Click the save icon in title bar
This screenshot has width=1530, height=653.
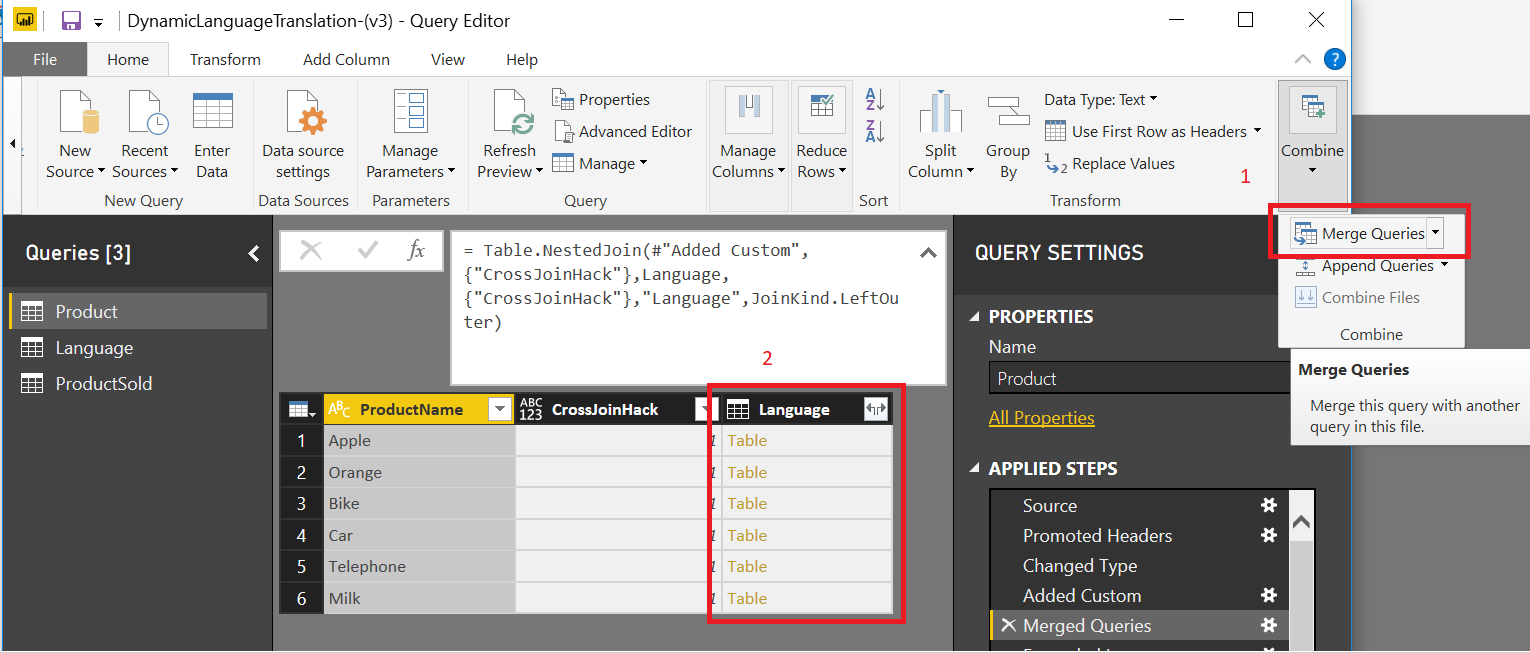(x=71, y=20)
